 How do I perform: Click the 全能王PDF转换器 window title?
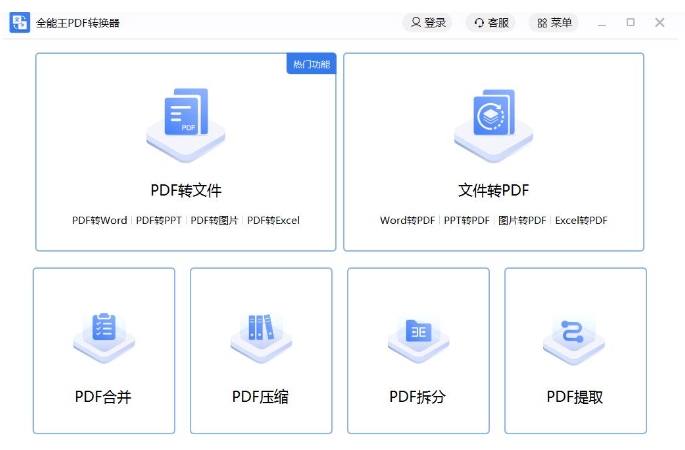coord(78,23)
